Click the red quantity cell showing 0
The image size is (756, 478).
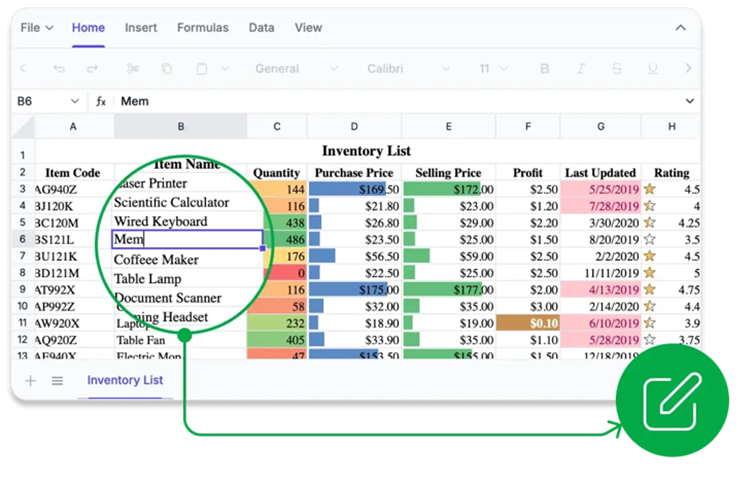click(x=285, y=273)
